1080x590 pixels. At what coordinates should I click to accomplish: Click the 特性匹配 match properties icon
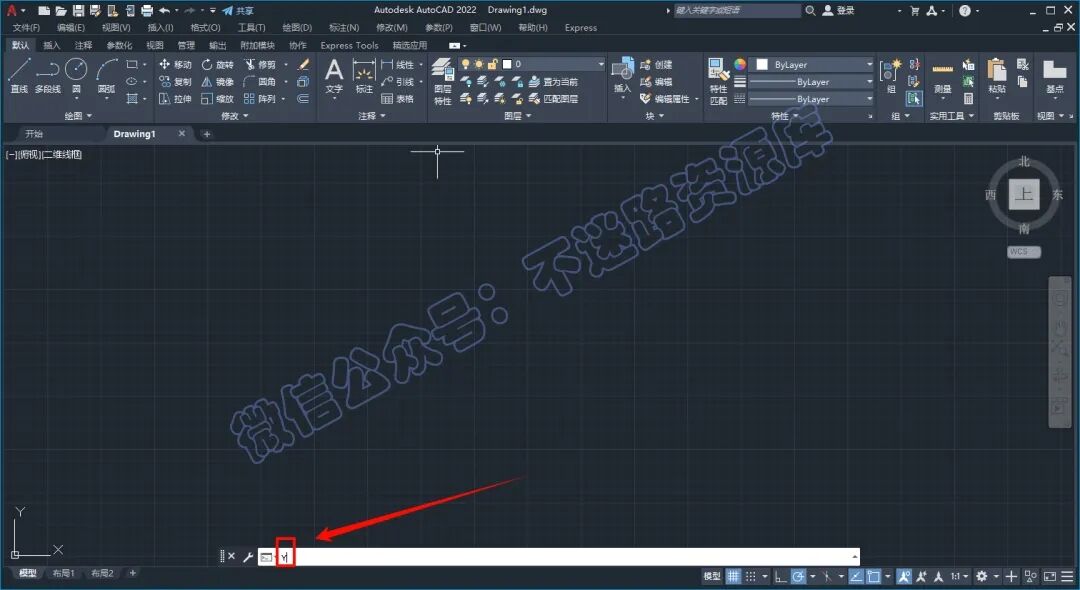pos(718,81)
